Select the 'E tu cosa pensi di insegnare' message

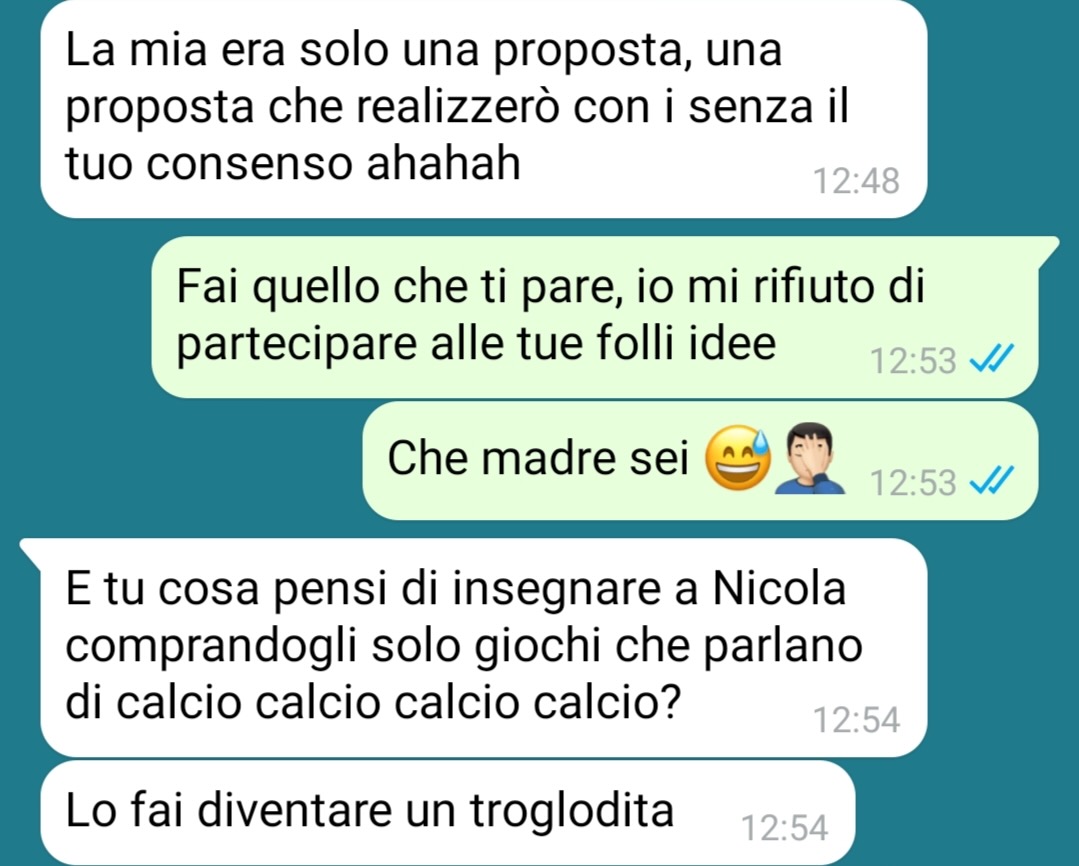point(484,647)
